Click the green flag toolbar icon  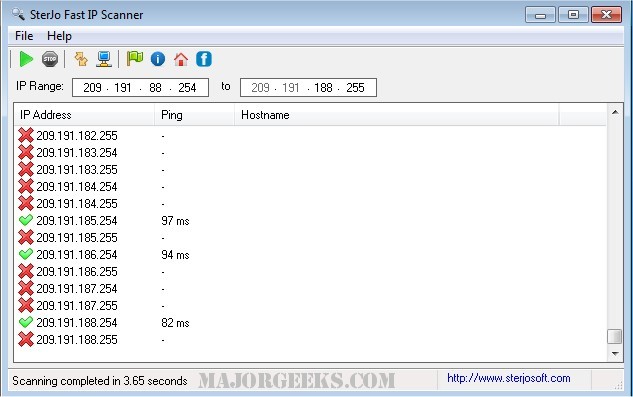click(135, 59)
